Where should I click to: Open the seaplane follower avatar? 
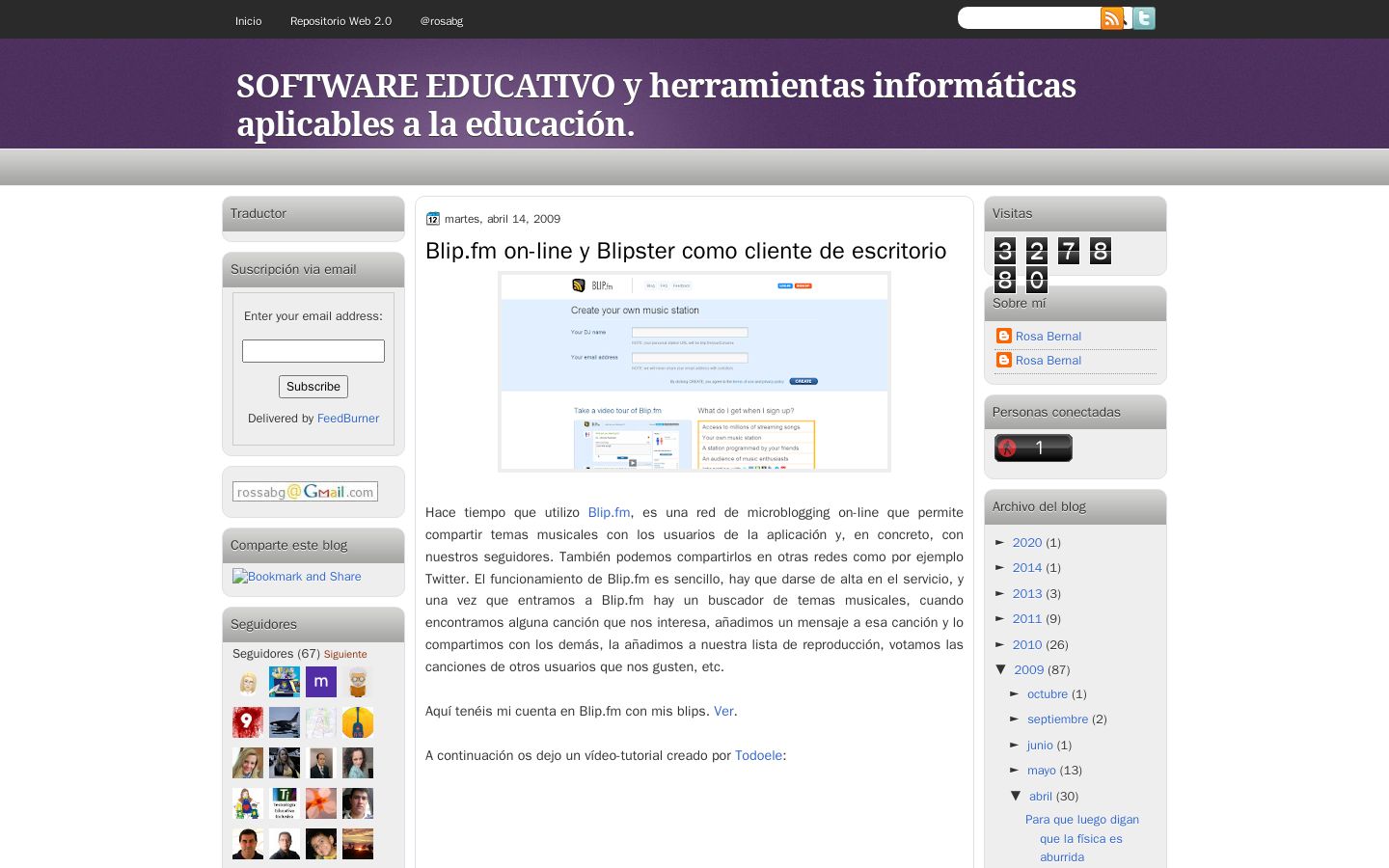[285, 722]
